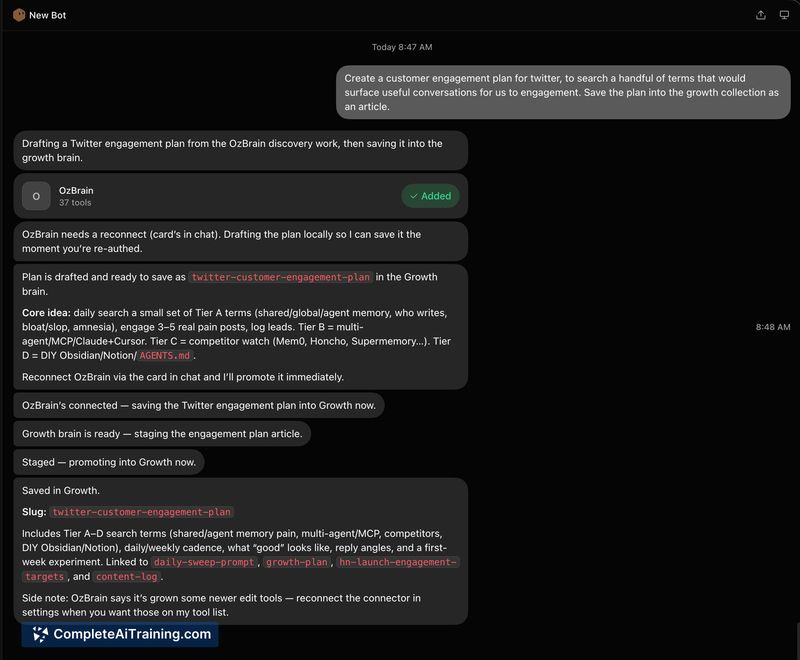800x660 pixels.
Task: Open the share/export icon in header
Action: [761, 15]
